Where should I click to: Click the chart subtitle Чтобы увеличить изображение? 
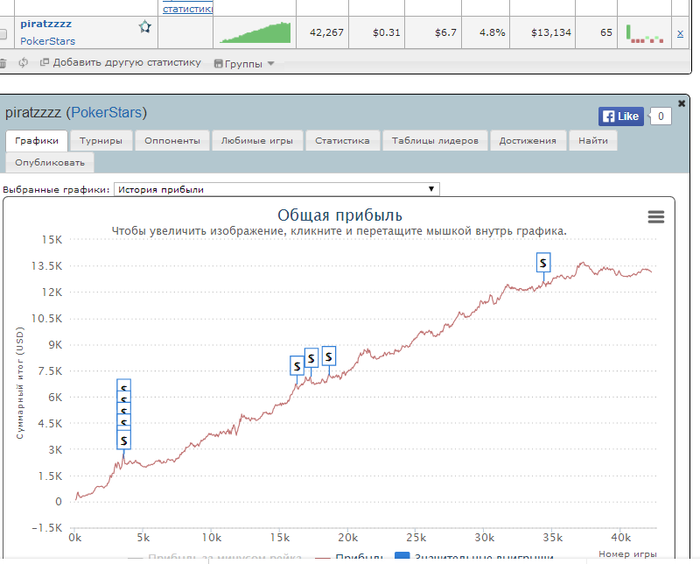click(339, 231)
